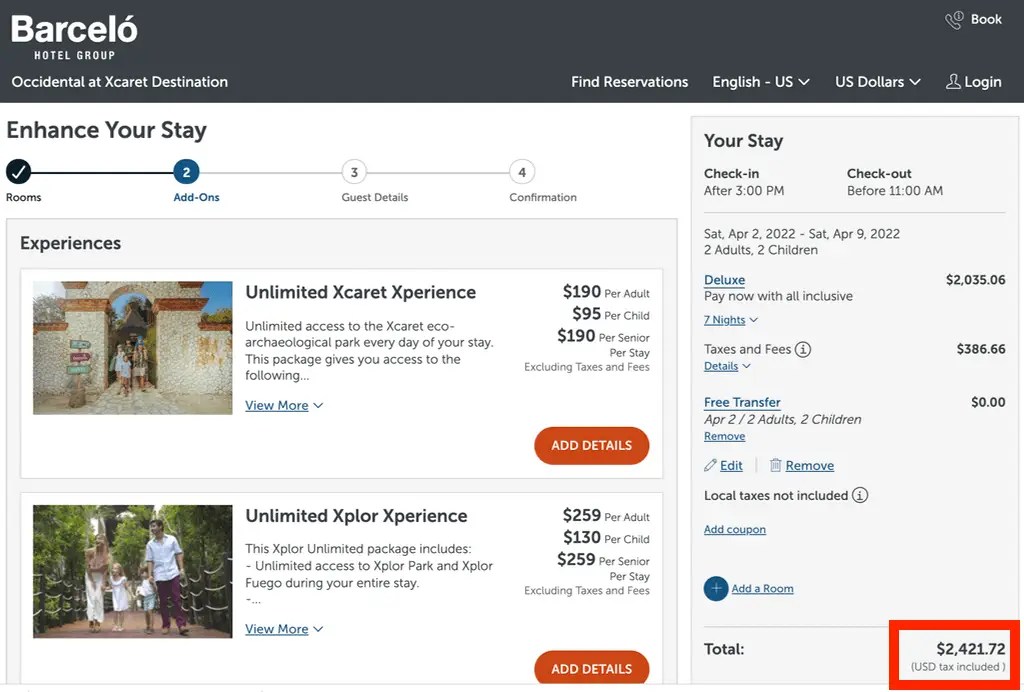Open the US Dollars currency dropdown

click(877, 82)
